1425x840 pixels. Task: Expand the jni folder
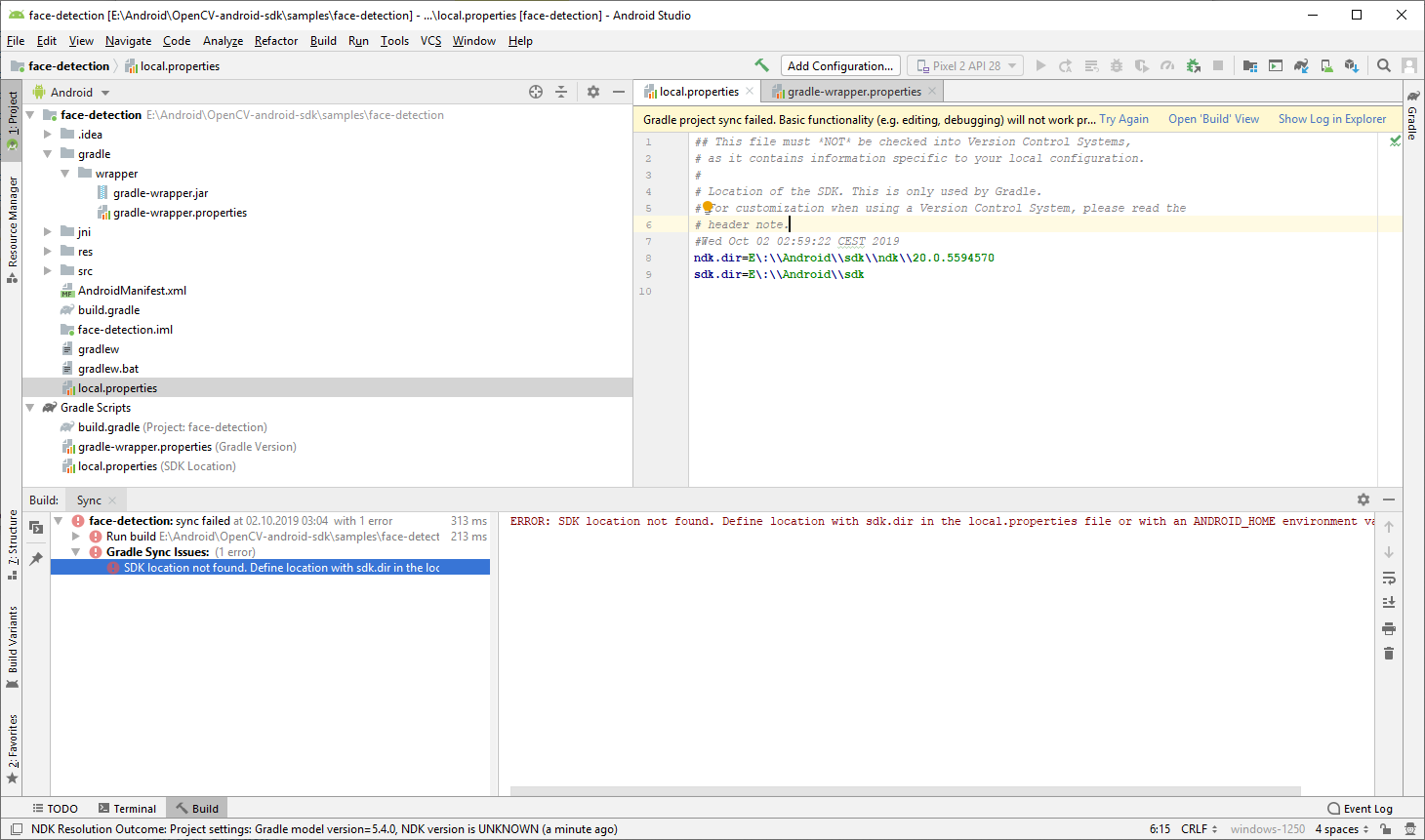click(47, 232)
